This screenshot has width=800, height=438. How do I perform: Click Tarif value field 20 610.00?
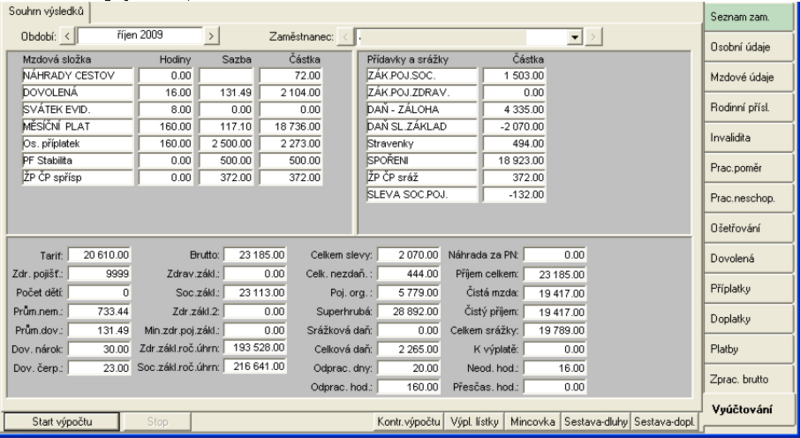(99, 255)
